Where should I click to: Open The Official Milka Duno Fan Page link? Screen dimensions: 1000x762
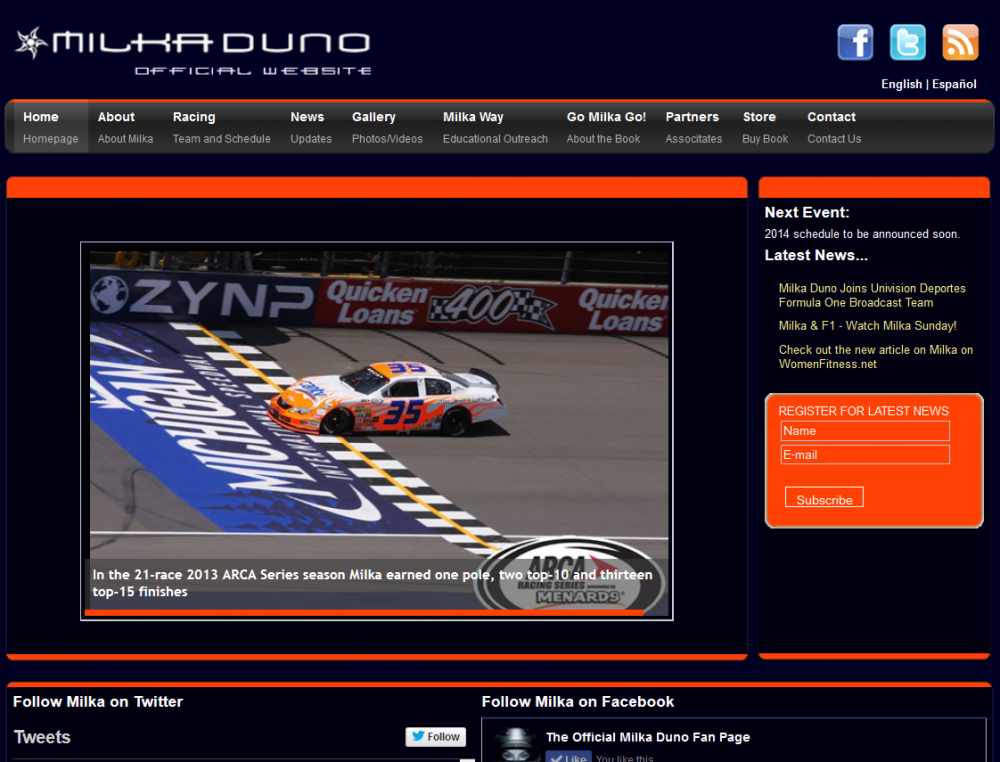[x=648, y=737]
